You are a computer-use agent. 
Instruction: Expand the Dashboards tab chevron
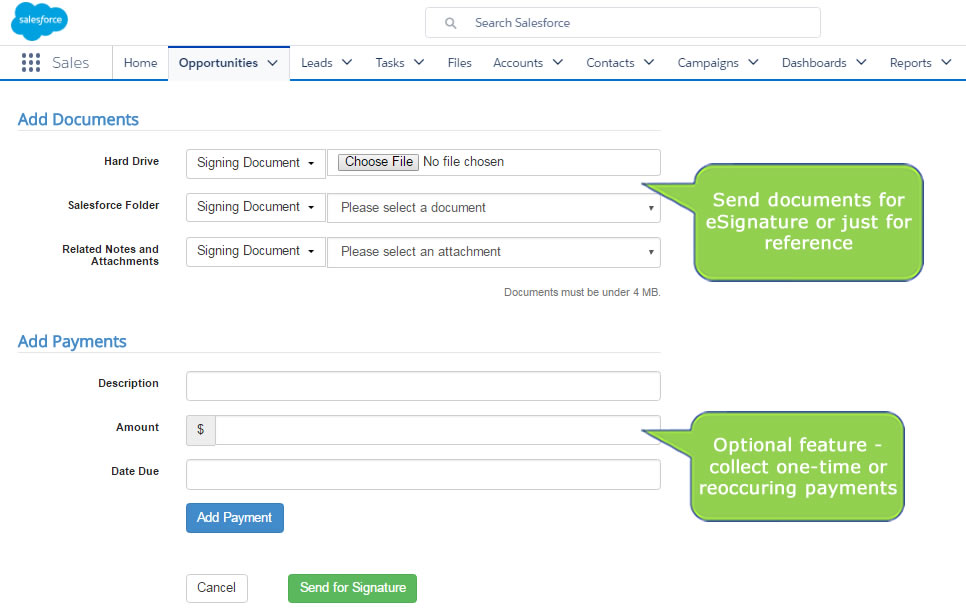click(x=861, y=62)
